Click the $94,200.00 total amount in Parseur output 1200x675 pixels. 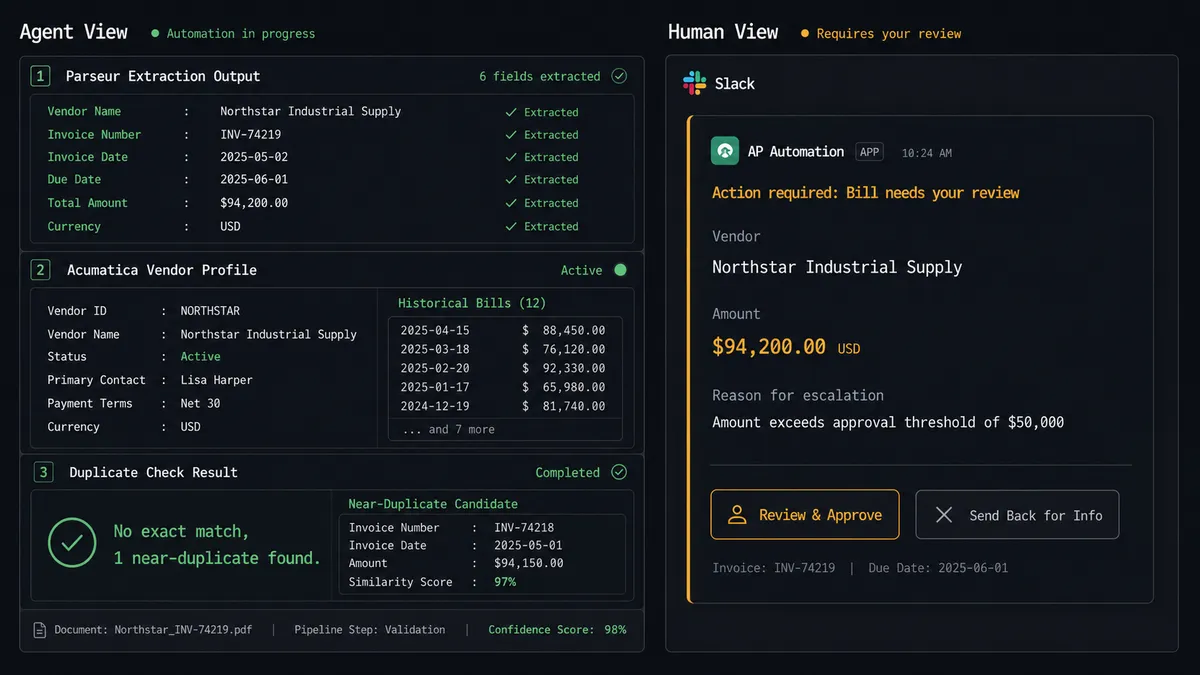click(x=254, y=203)
